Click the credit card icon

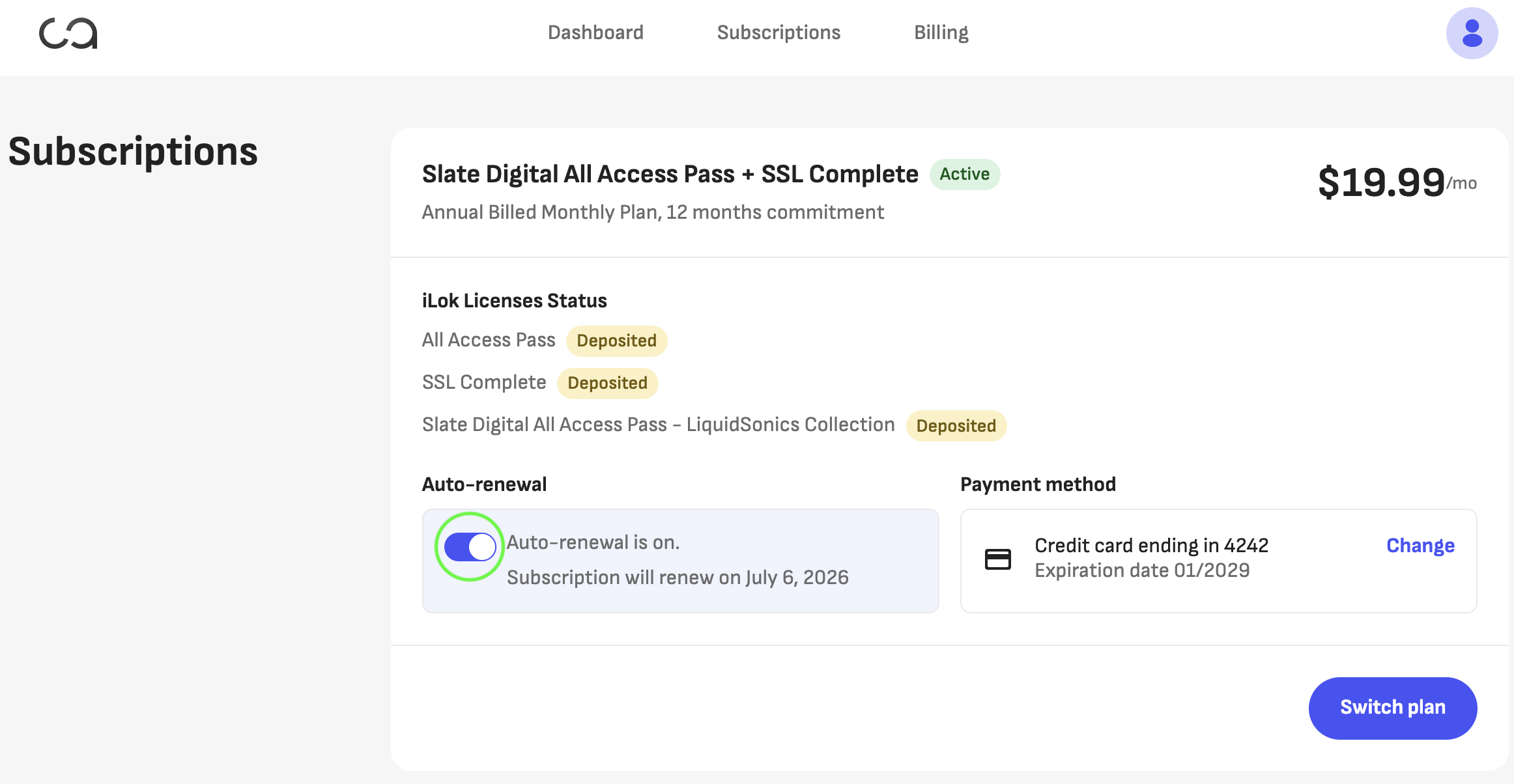997,559
